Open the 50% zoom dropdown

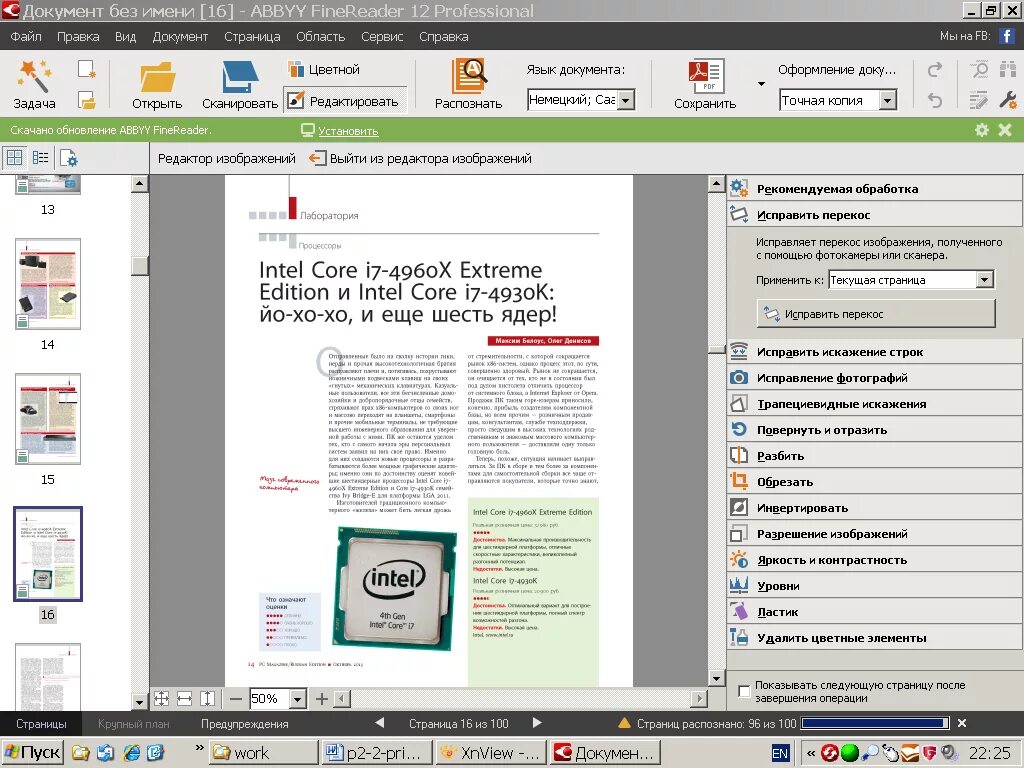click(x=297, y=699)
